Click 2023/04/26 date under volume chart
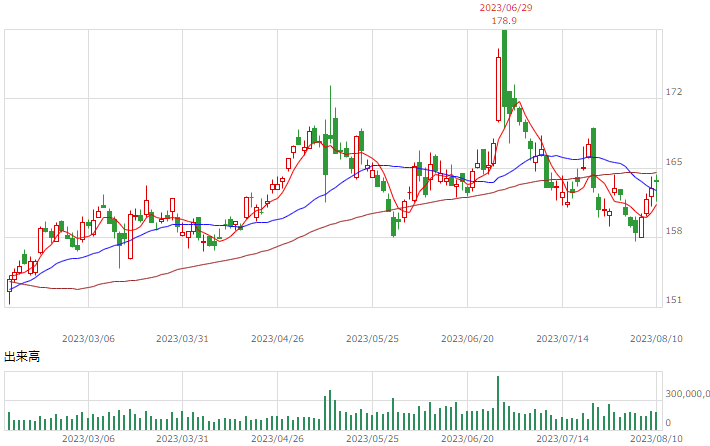This screenshot has height=446, width=710. pos(278,439)
